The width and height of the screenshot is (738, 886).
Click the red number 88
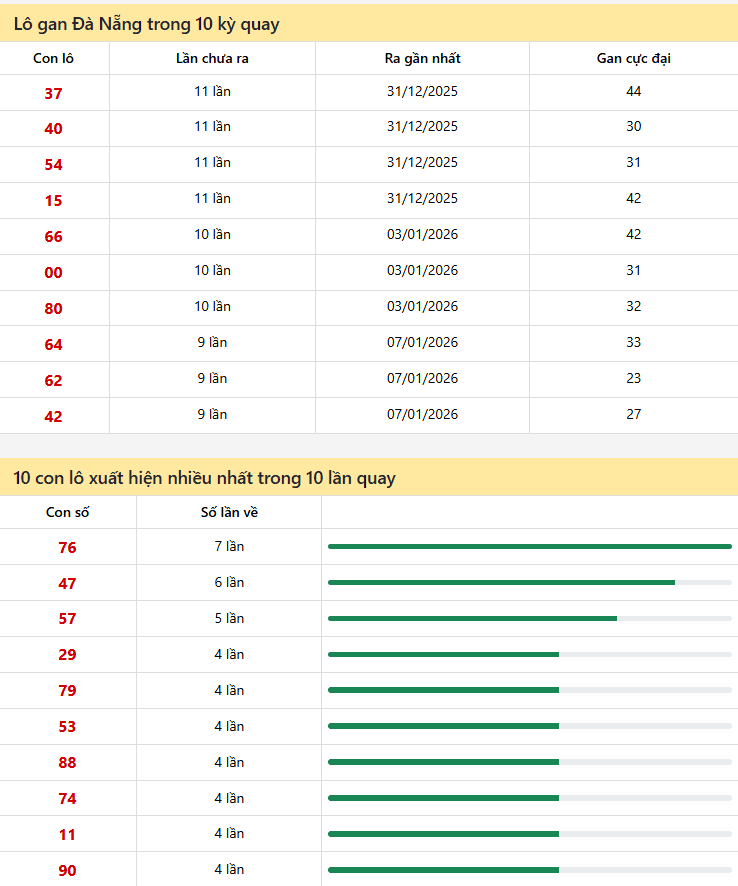pos(67,763)
